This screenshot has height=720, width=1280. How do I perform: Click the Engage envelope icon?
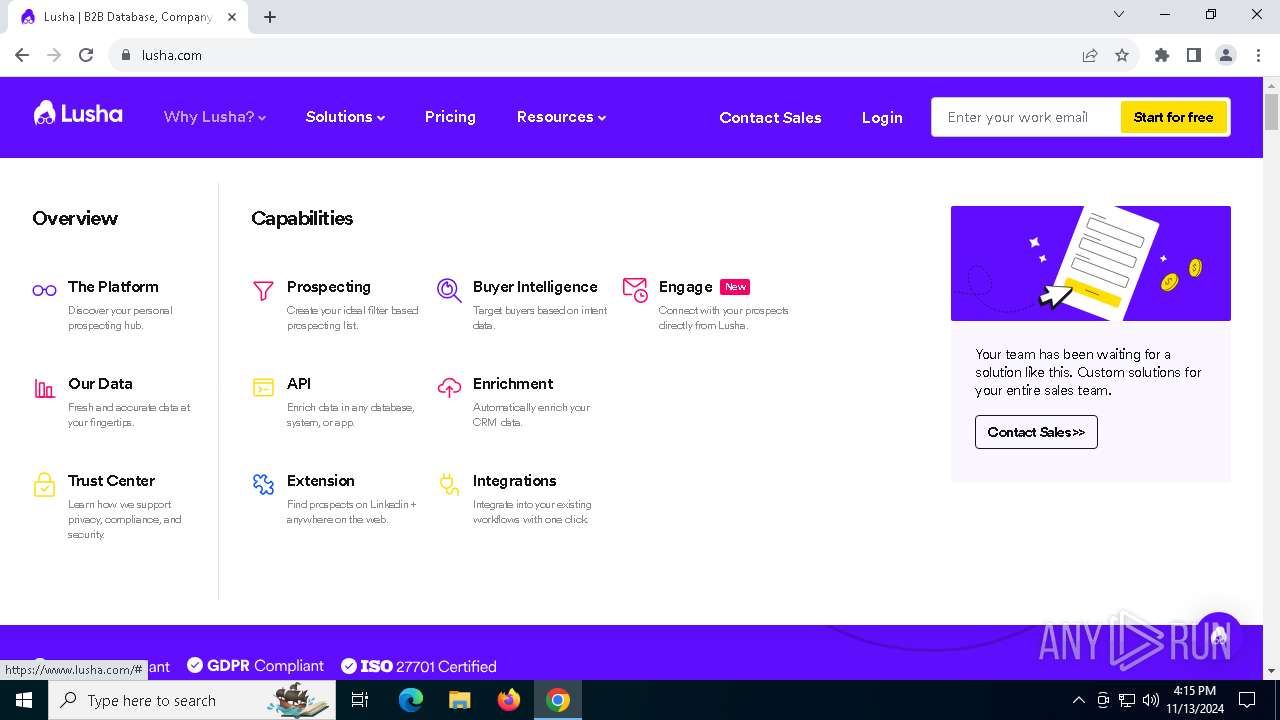click(635, 290)
